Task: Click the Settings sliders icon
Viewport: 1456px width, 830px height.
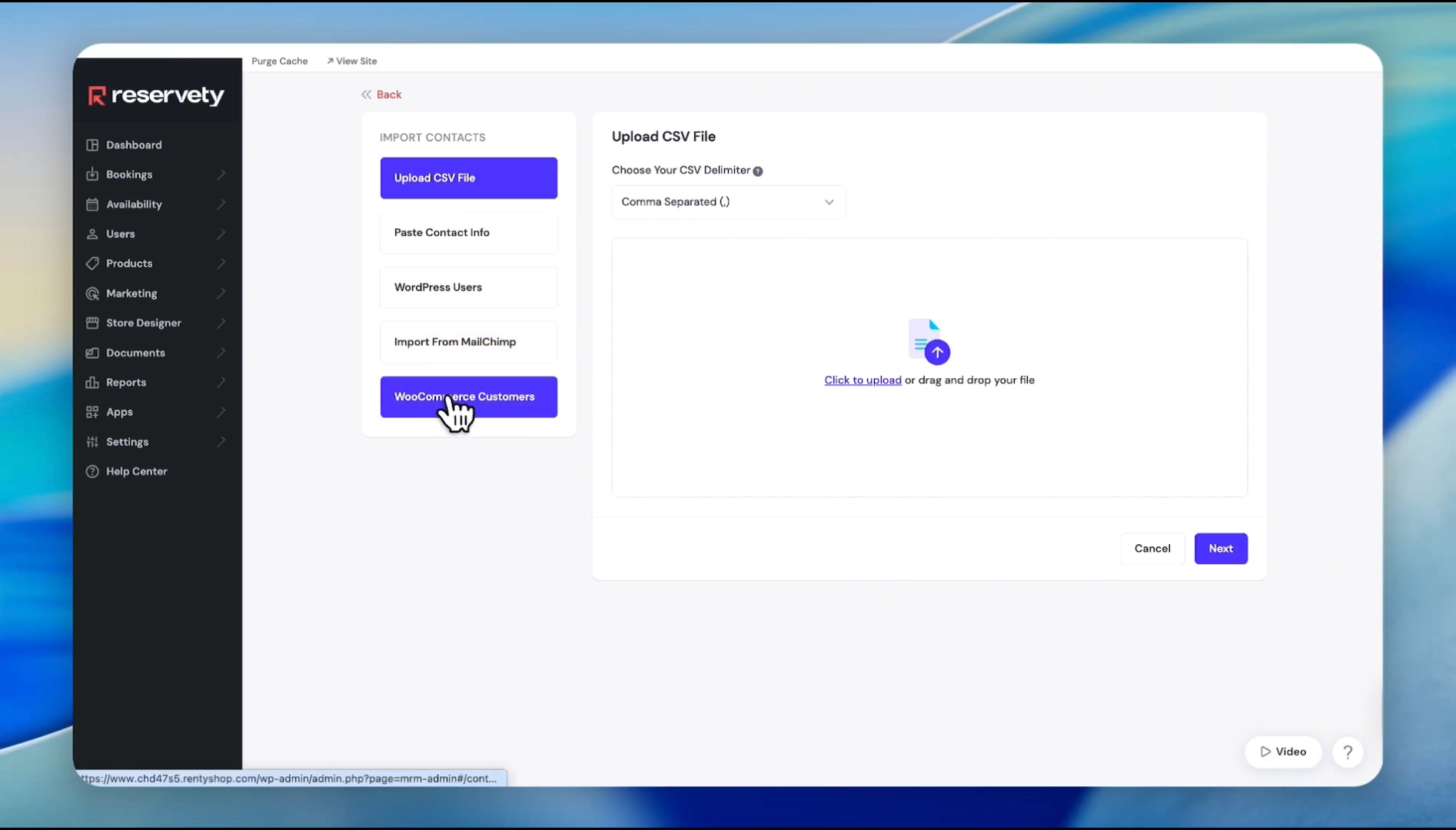Action: [x=92, y=442]
